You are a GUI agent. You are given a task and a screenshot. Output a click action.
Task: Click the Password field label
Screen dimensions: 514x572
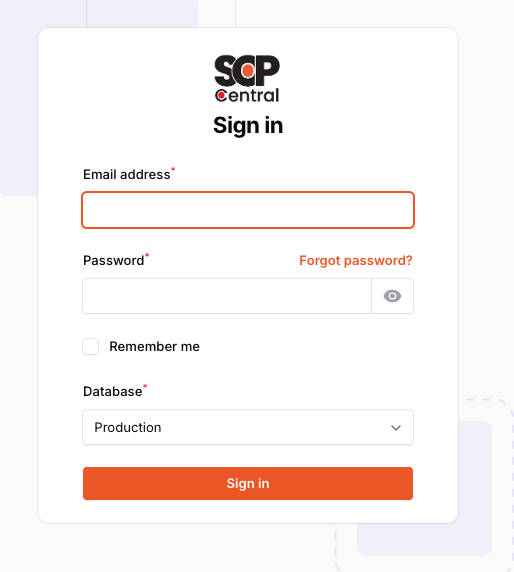coord(113,260)
